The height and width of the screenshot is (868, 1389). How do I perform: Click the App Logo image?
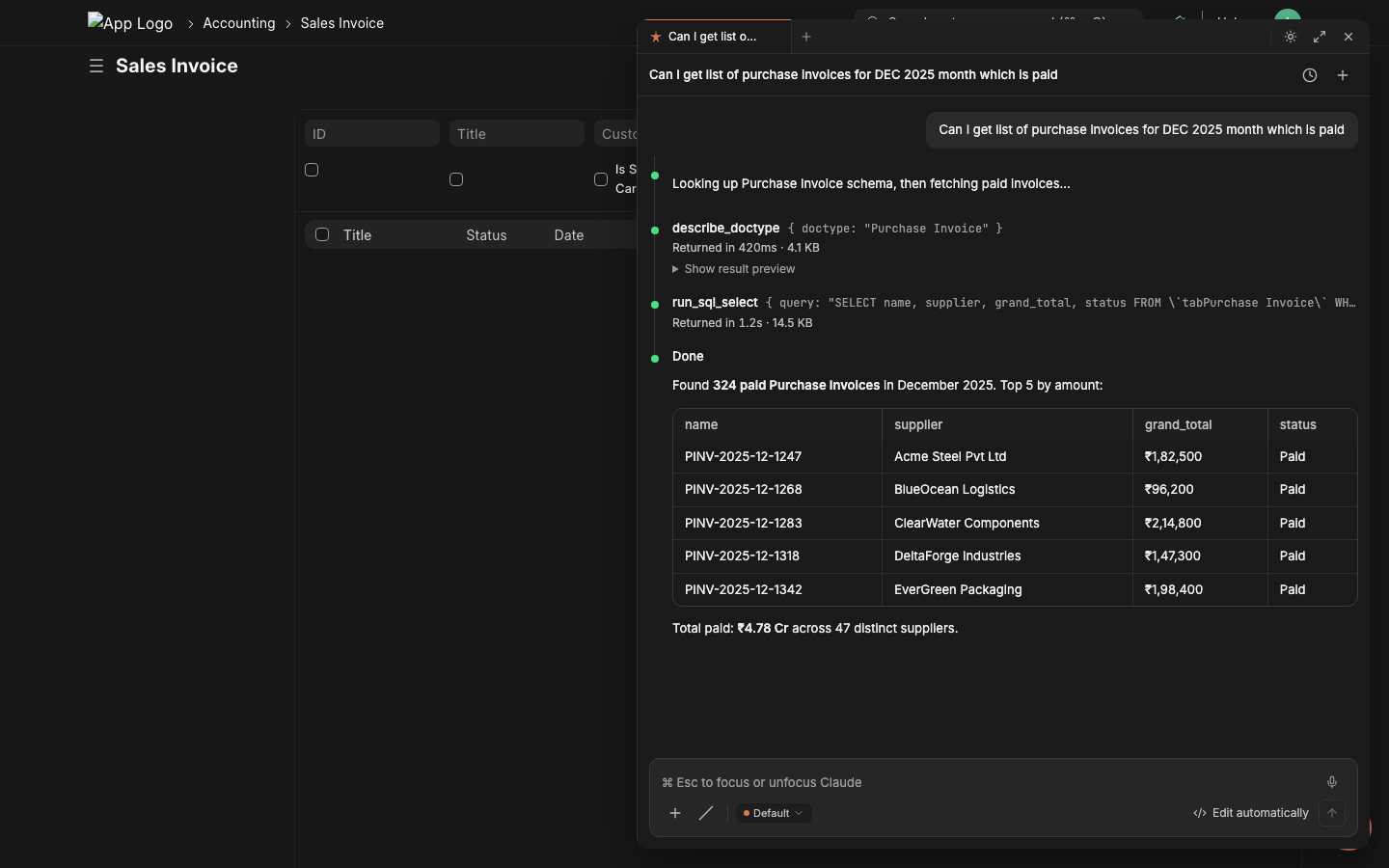click(130, 23)
